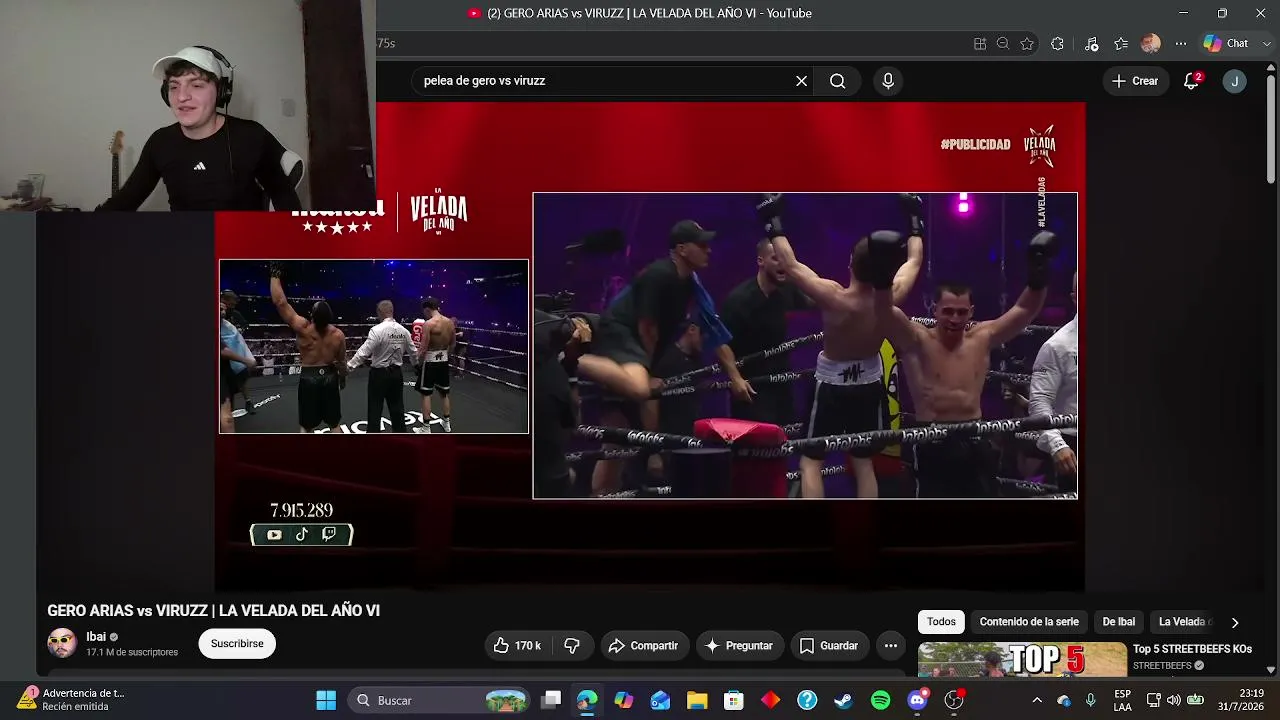
Task: Open the Windows Start menu
Action: (326, 700)
